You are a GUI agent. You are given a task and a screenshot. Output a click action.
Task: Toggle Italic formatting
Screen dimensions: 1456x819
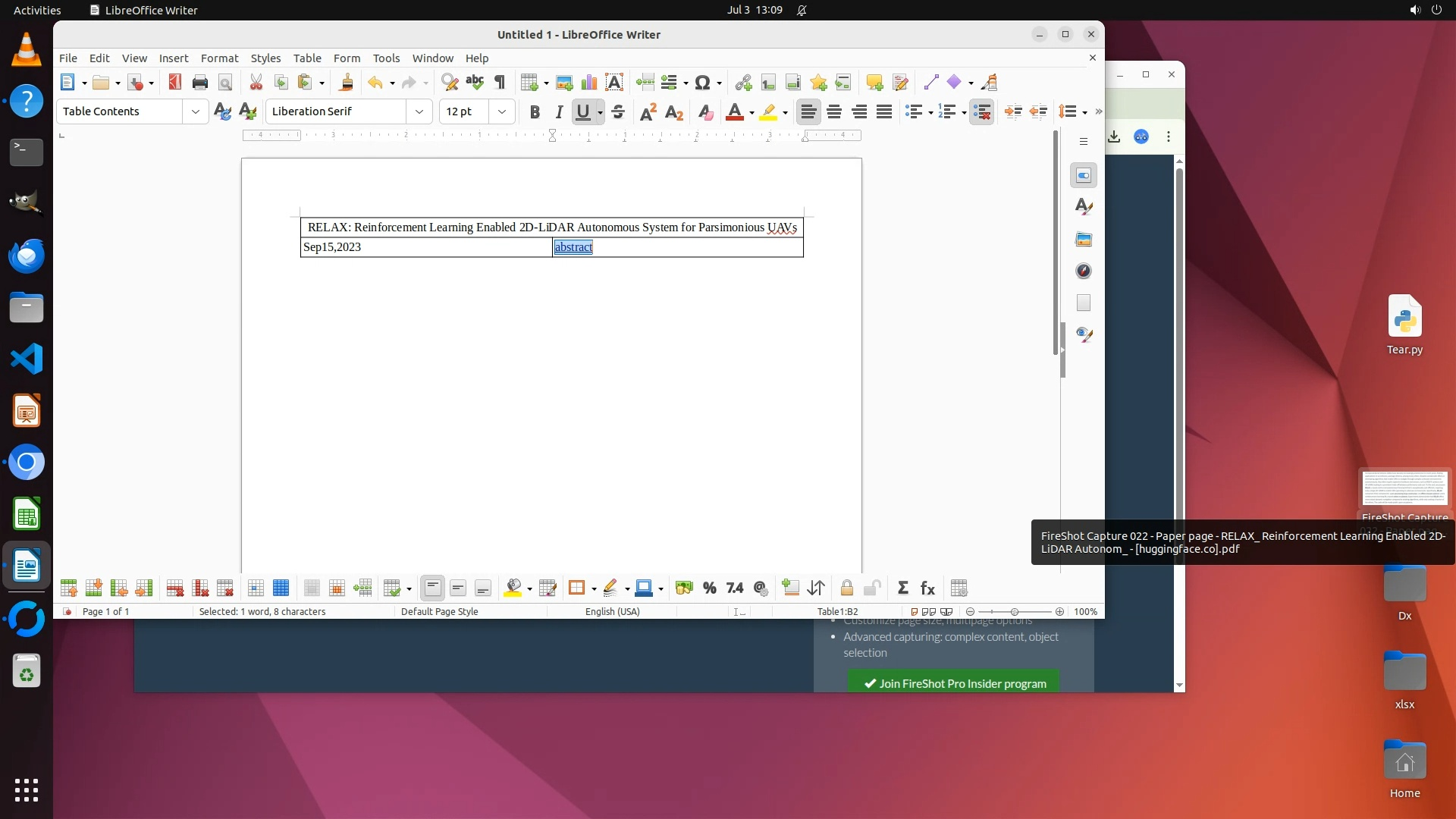pyautogui.click(x=559, y=112)
